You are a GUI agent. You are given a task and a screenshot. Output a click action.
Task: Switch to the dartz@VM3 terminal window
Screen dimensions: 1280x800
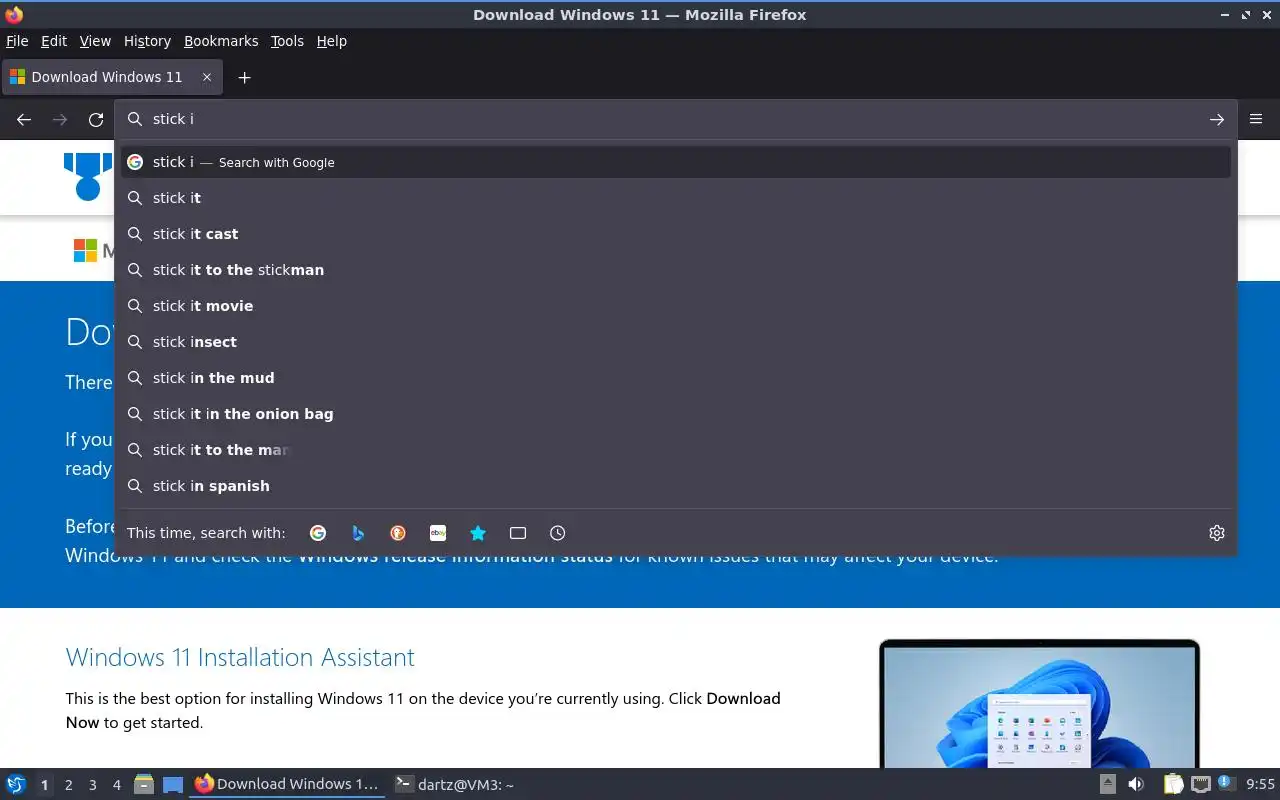point(455,785)
